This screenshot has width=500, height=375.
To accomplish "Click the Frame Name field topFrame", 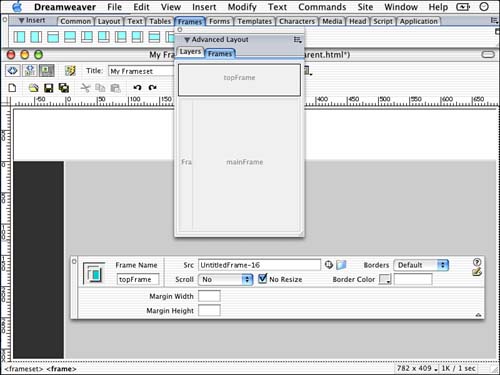I will click(x=138, y=279).
